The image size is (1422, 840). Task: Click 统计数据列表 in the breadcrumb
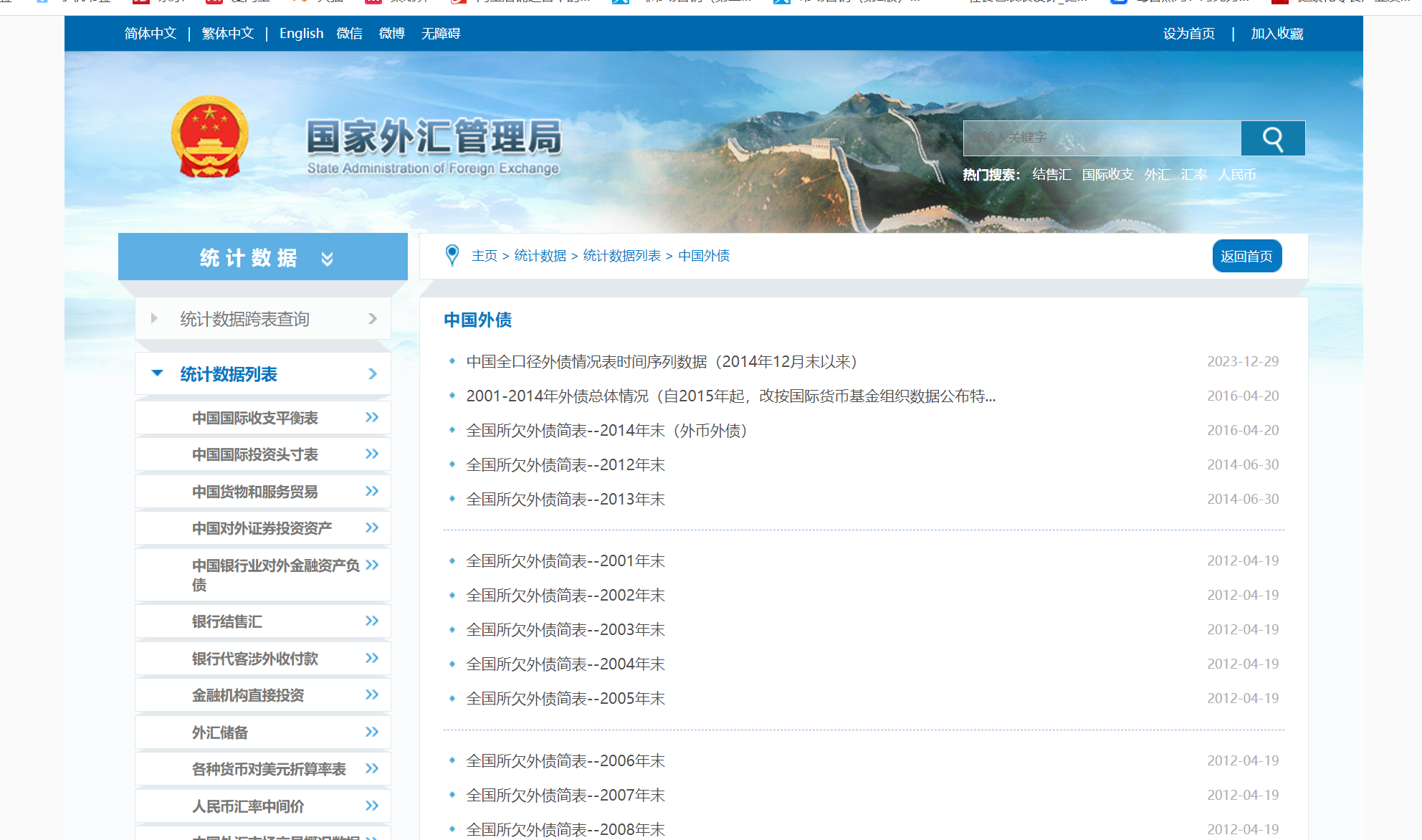pyautogui.click(x=621, y=256)
